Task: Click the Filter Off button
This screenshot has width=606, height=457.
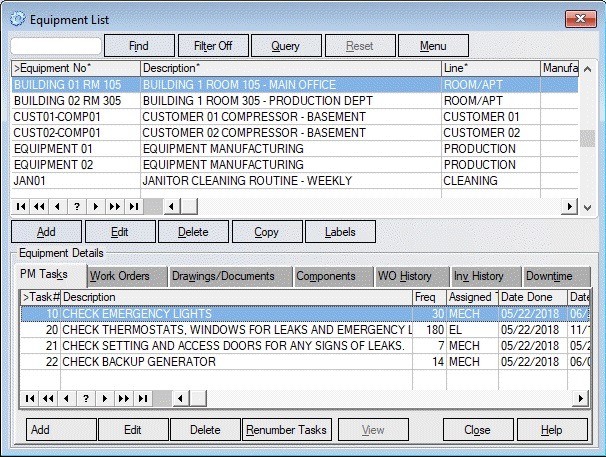Action: click(x=213, y=46)
